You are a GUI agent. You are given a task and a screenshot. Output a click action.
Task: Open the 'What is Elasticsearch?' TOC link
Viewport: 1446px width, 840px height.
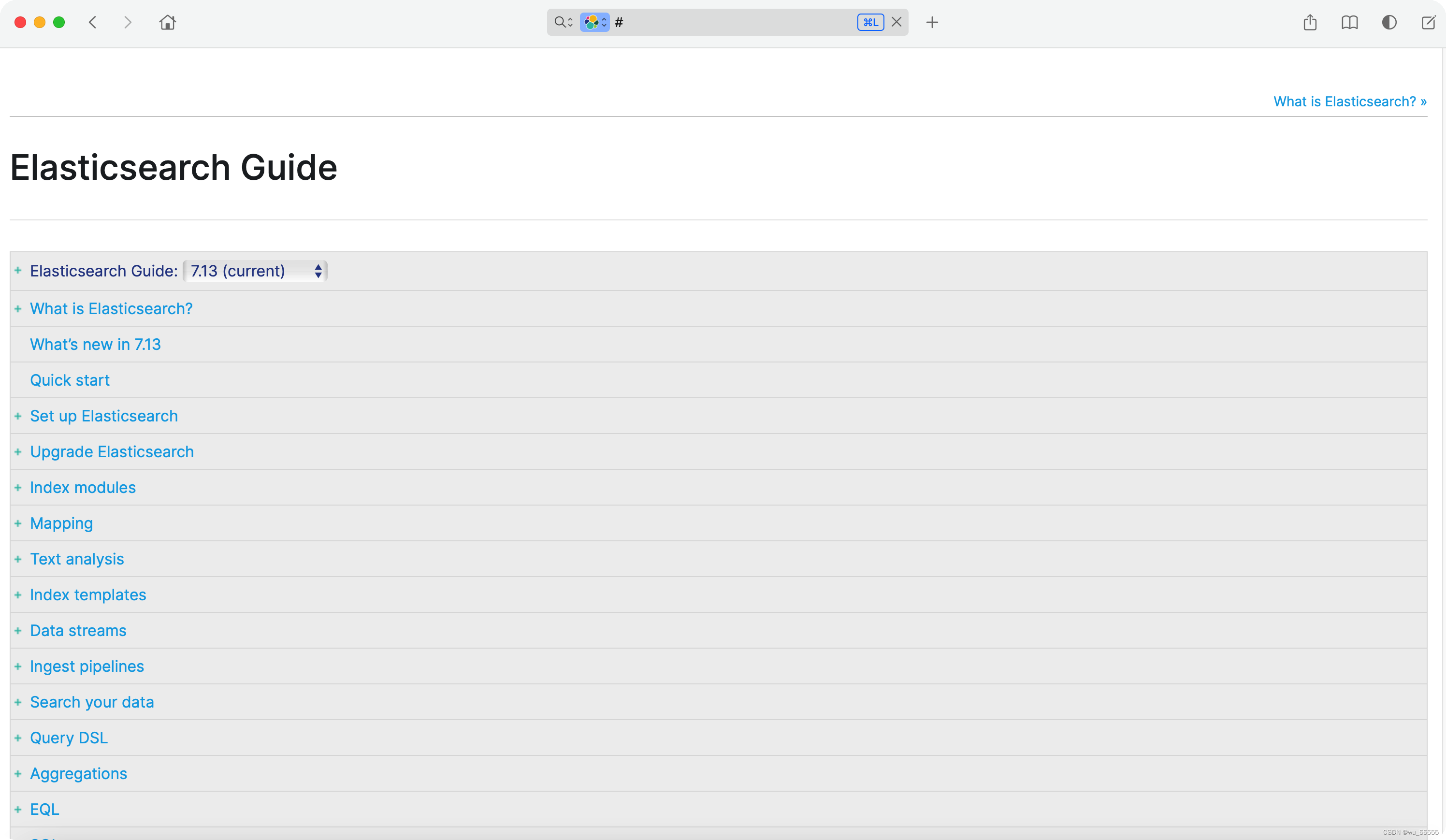[x=111, y=309]
